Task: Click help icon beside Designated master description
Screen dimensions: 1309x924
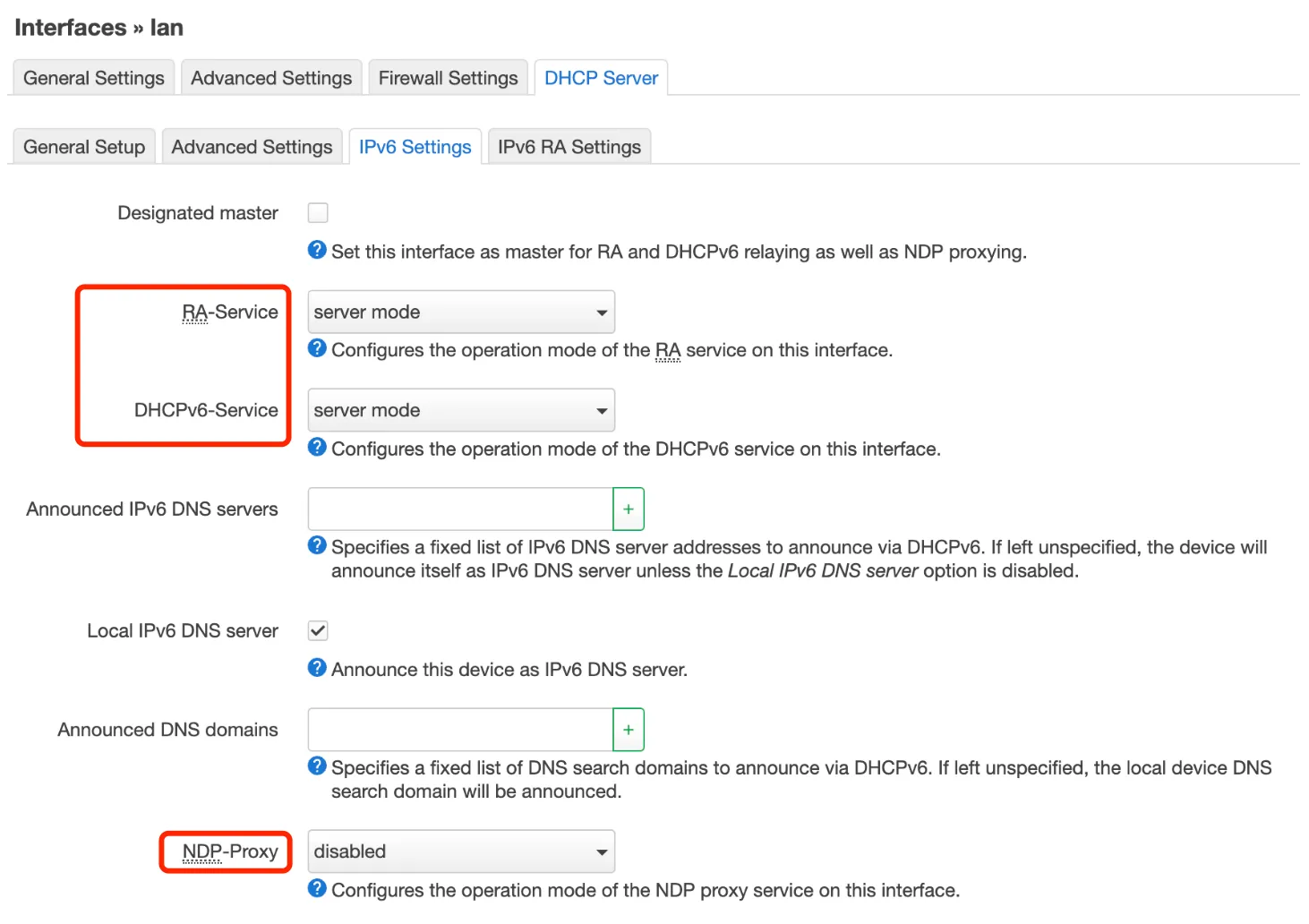Action: pyautogui.click(x=317, y=250)
